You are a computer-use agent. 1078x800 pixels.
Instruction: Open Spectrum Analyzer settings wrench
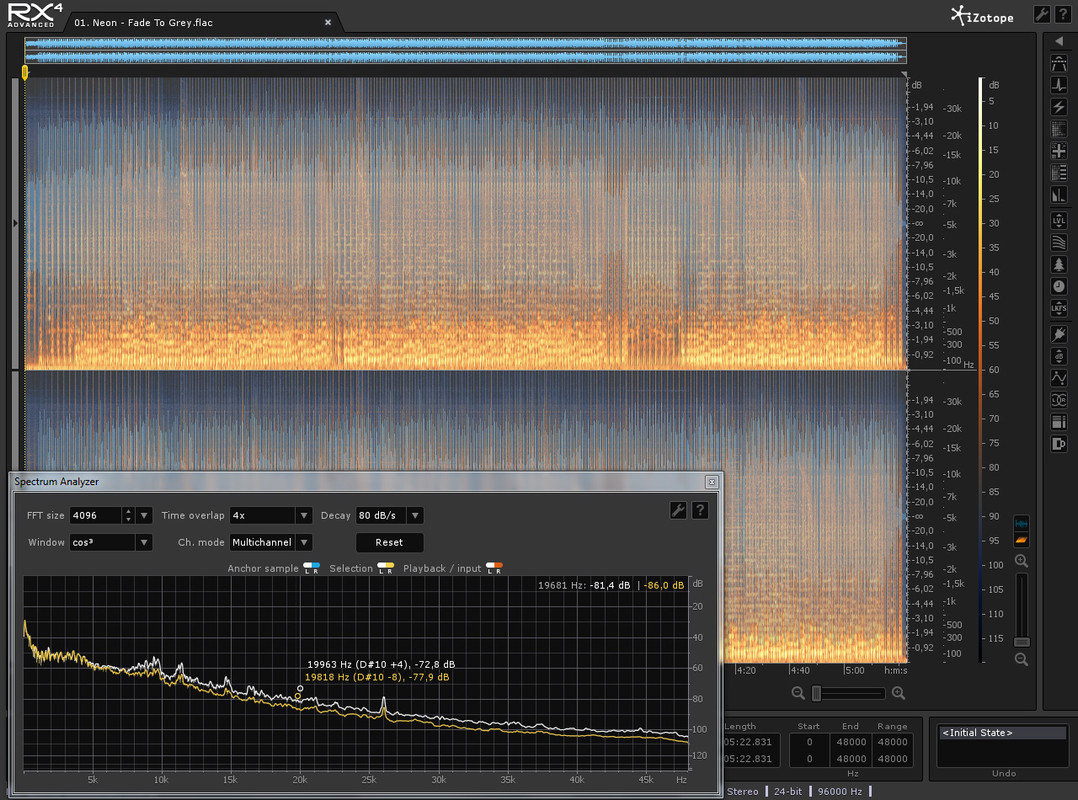678,510
